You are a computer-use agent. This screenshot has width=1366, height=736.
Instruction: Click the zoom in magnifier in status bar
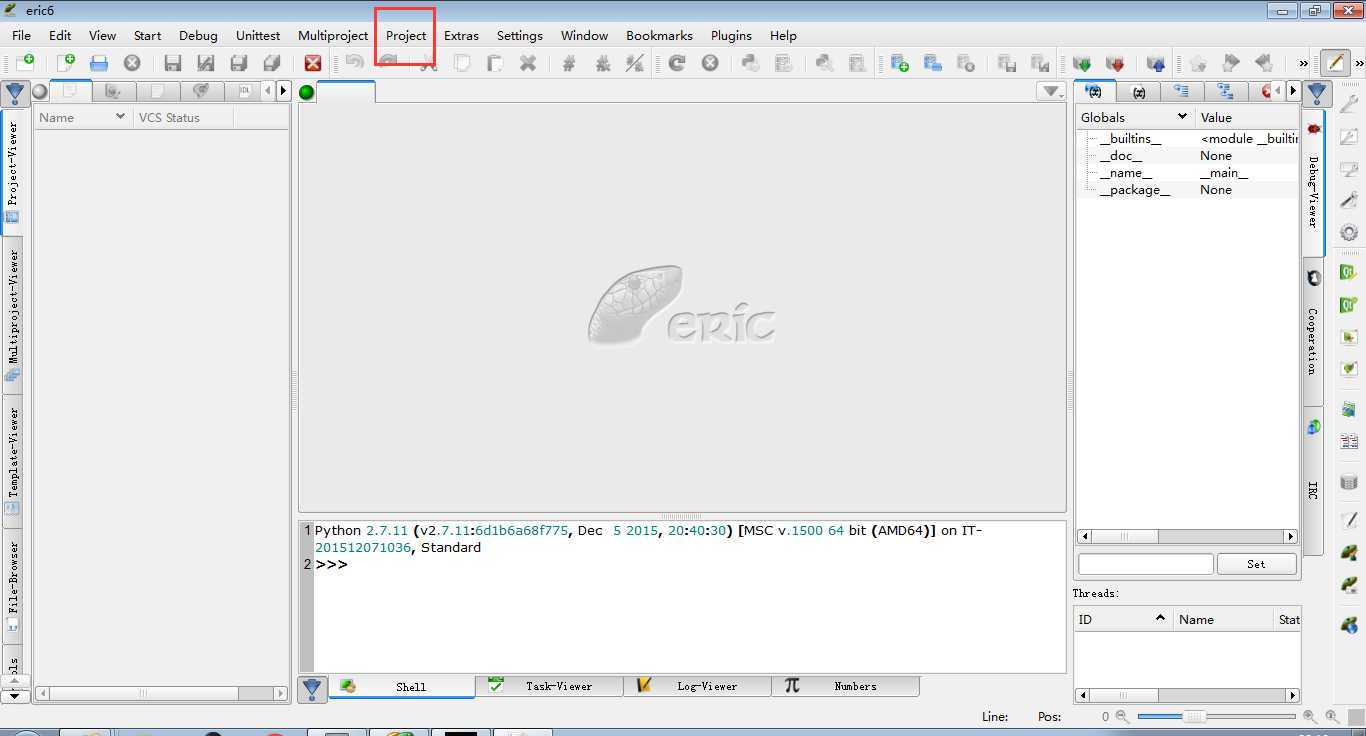(1311, 717)
